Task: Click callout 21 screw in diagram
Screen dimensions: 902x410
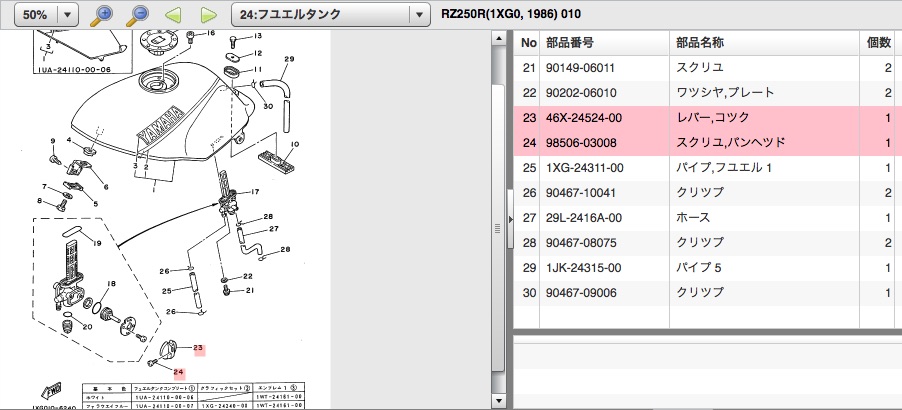Action: tap(250, 290)
